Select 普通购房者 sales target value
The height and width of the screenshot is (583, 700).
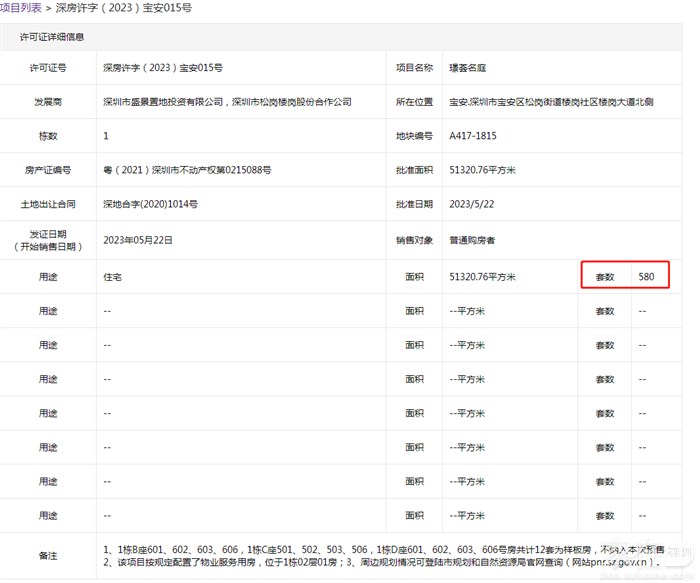point(473,241)
